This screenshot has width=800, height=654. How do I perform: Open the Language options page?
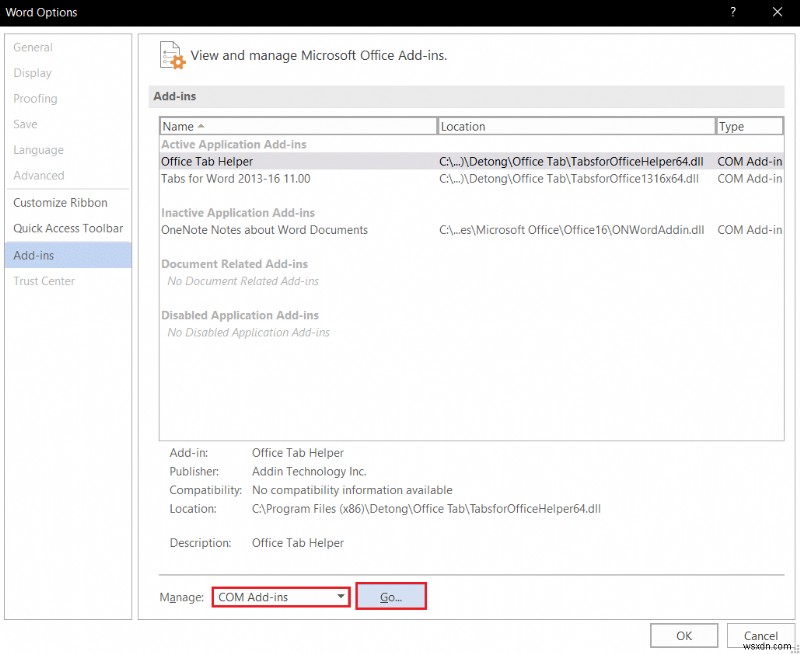pos(37,150)
